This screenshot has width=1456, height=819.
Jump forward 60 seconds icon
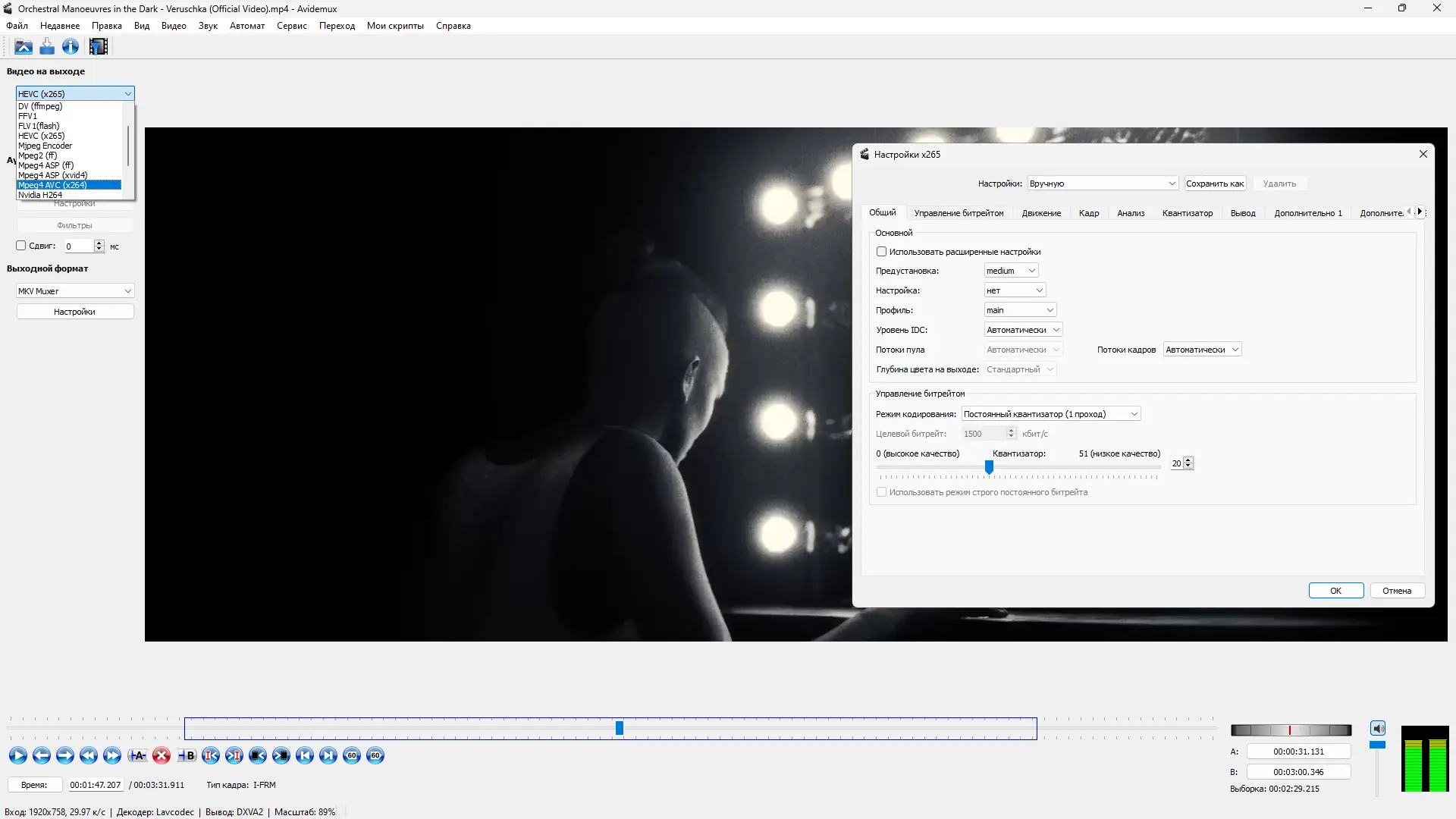(375, 755)
